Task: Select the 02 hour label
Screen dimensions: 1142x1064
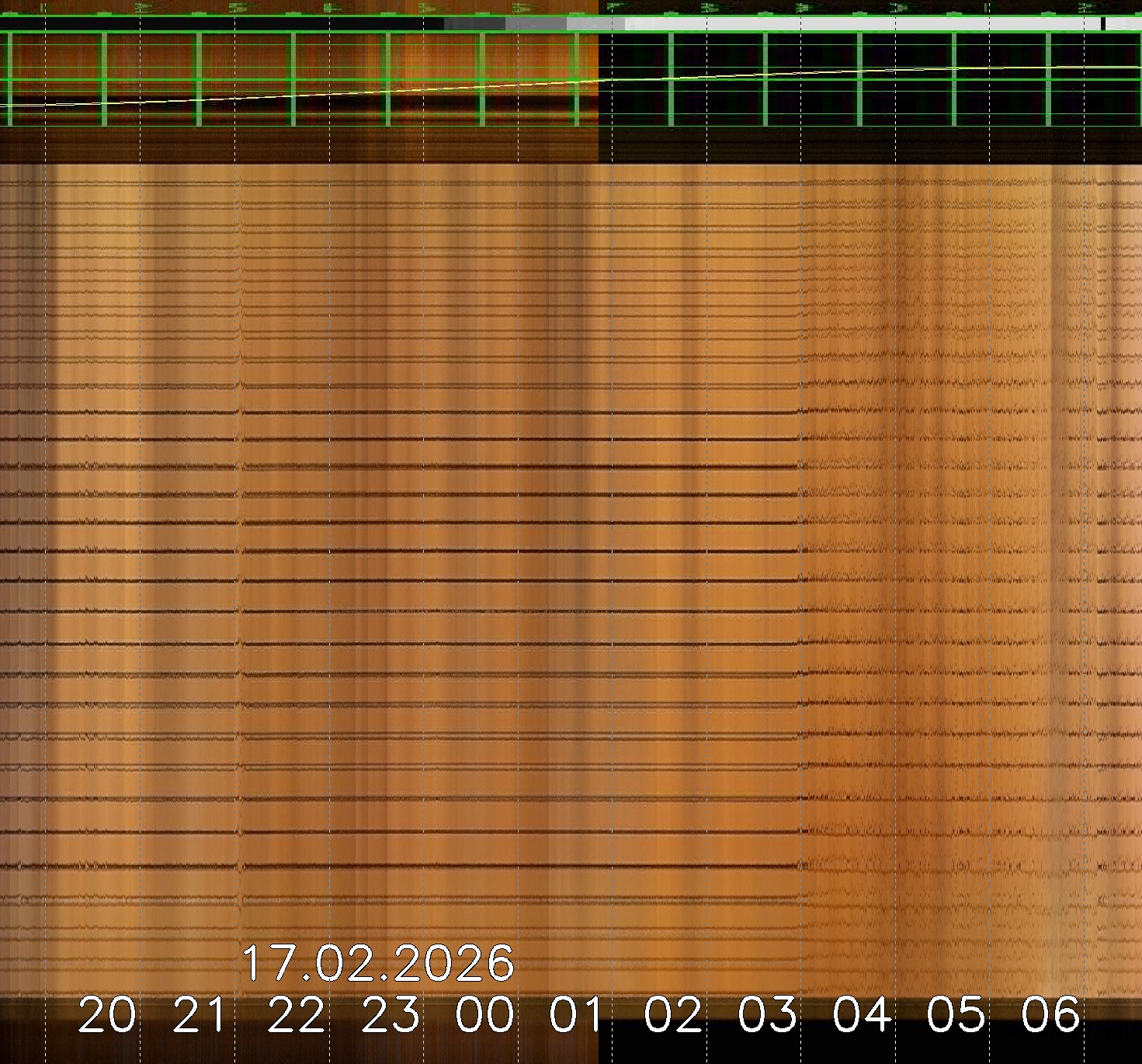Action: click(x=674, y=1015)
